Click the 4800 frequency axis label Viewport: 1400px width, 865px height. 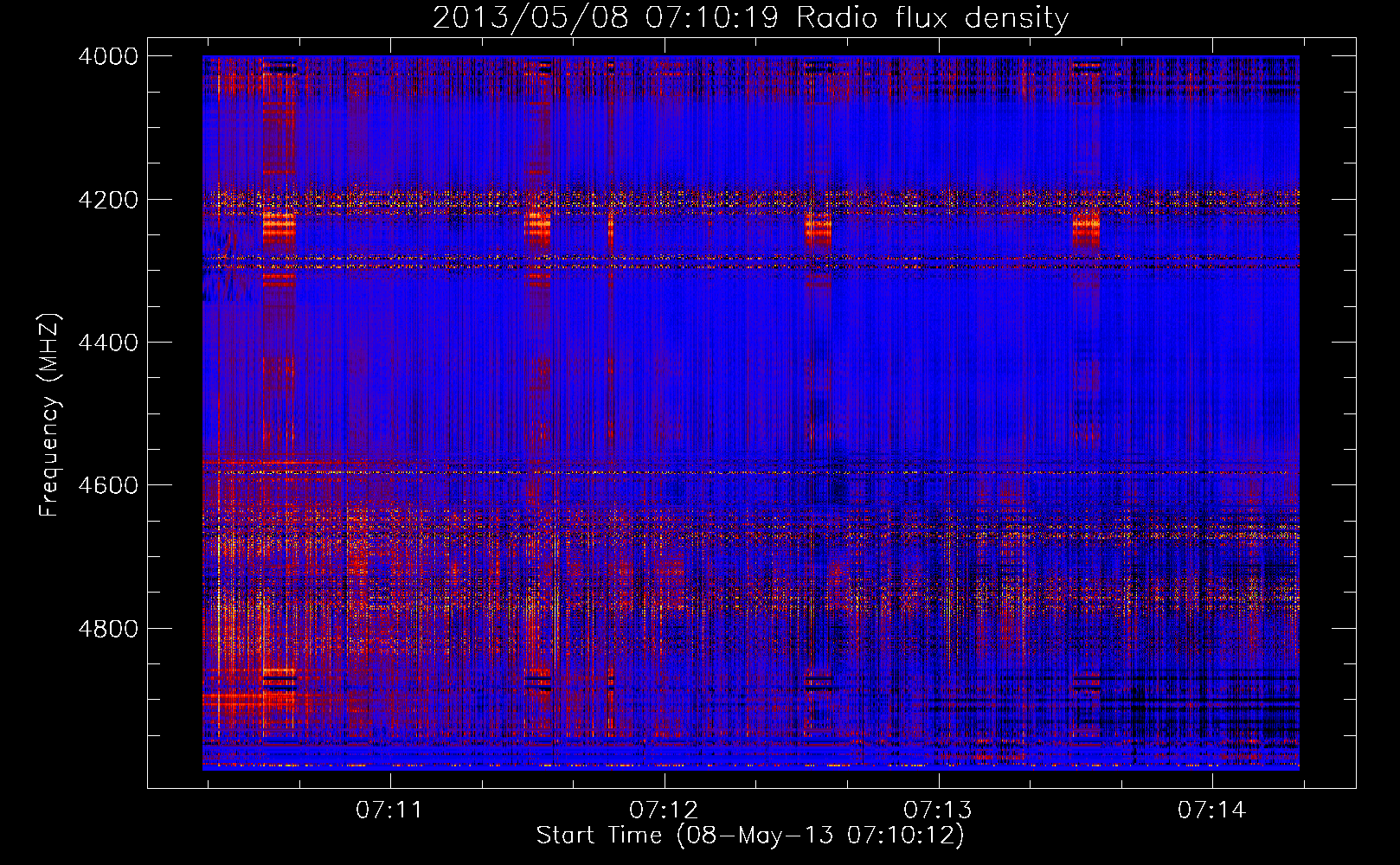[108, 629]
